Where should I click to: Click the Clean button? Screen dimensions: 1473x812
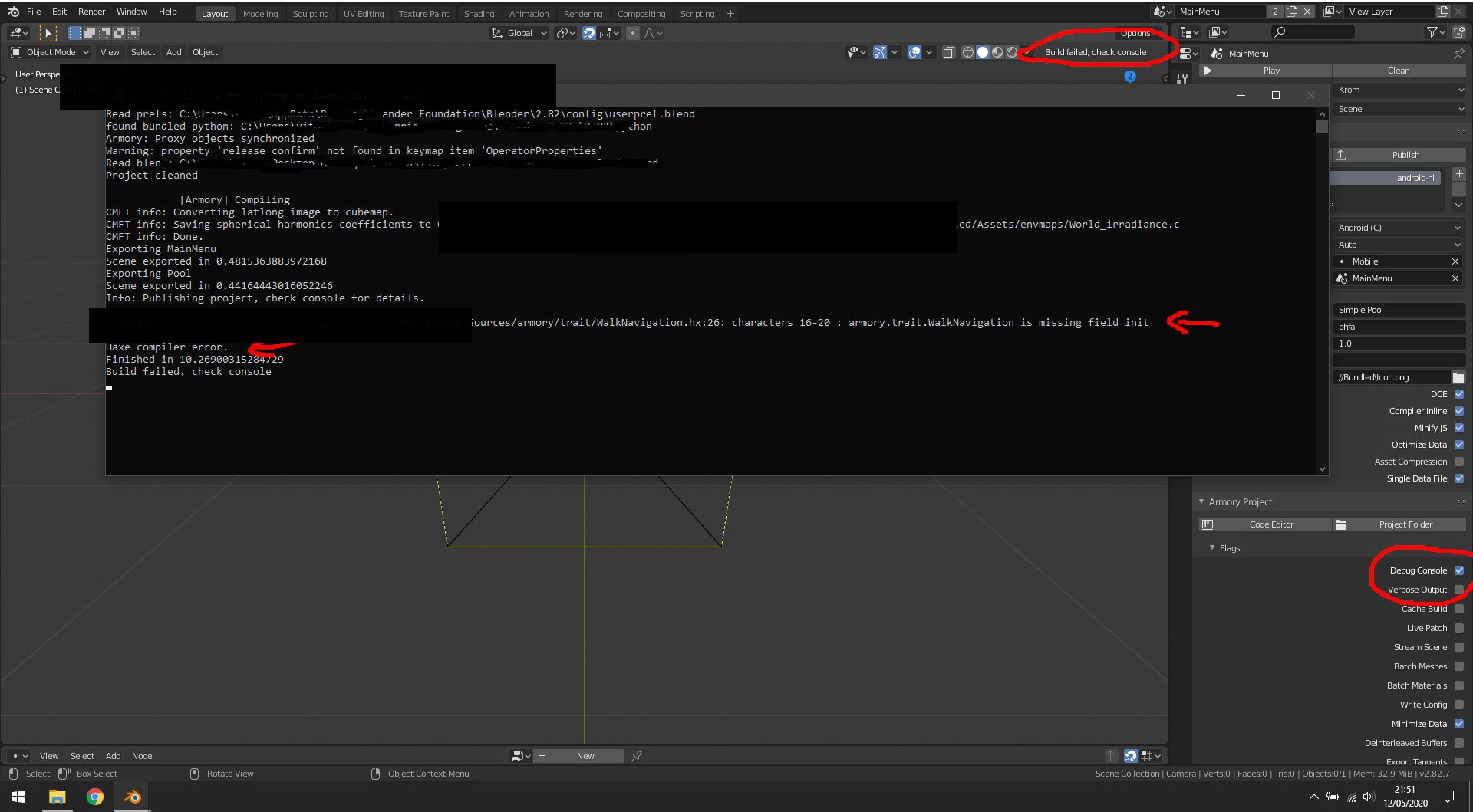point(1399,71)
